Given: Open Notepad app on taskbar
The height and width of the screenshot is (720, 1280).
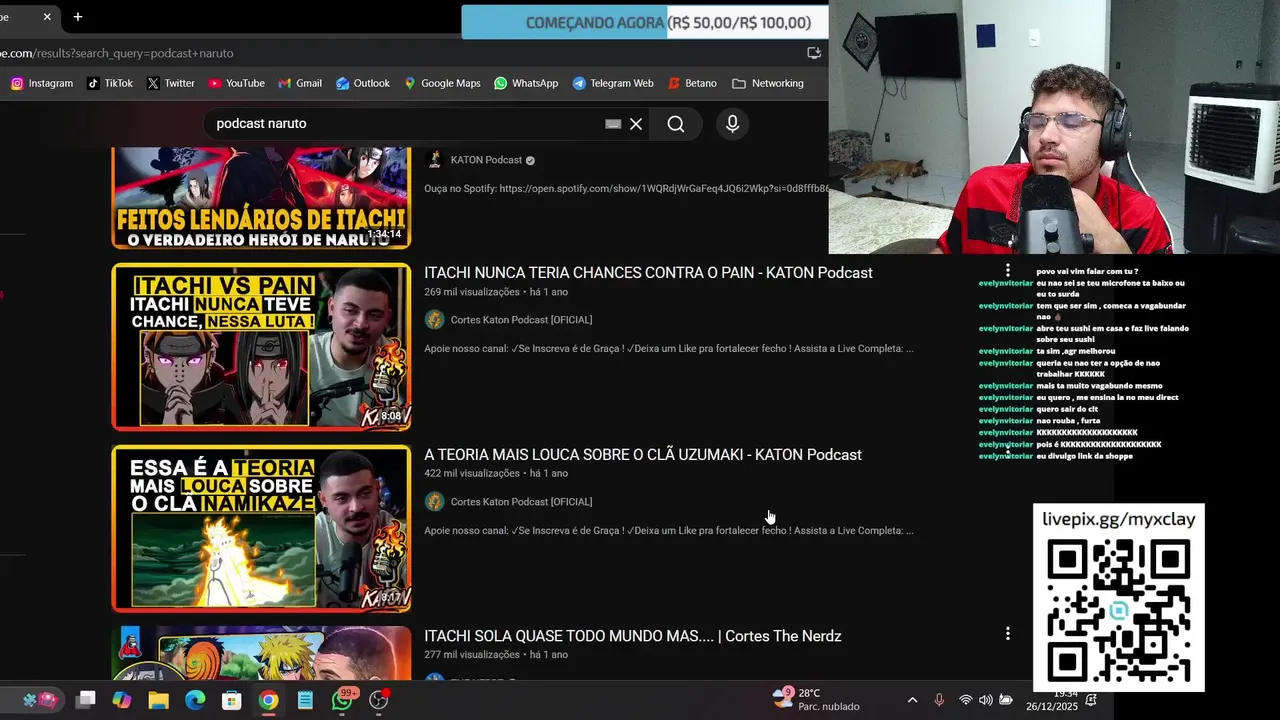Looking at the screenshot, I should 305,700.
